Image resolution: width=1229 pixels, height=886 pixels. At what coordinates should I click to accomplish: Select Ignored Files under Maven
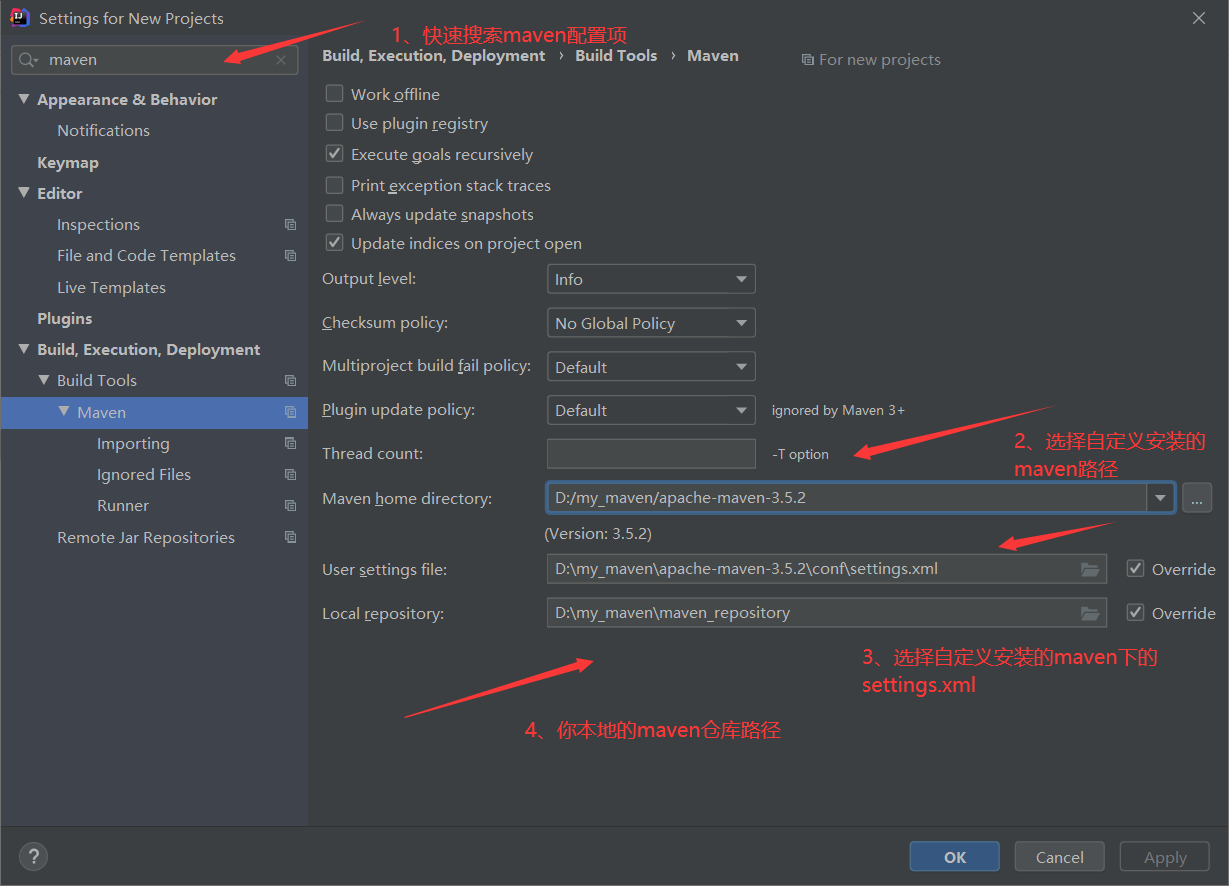[144, 474]
